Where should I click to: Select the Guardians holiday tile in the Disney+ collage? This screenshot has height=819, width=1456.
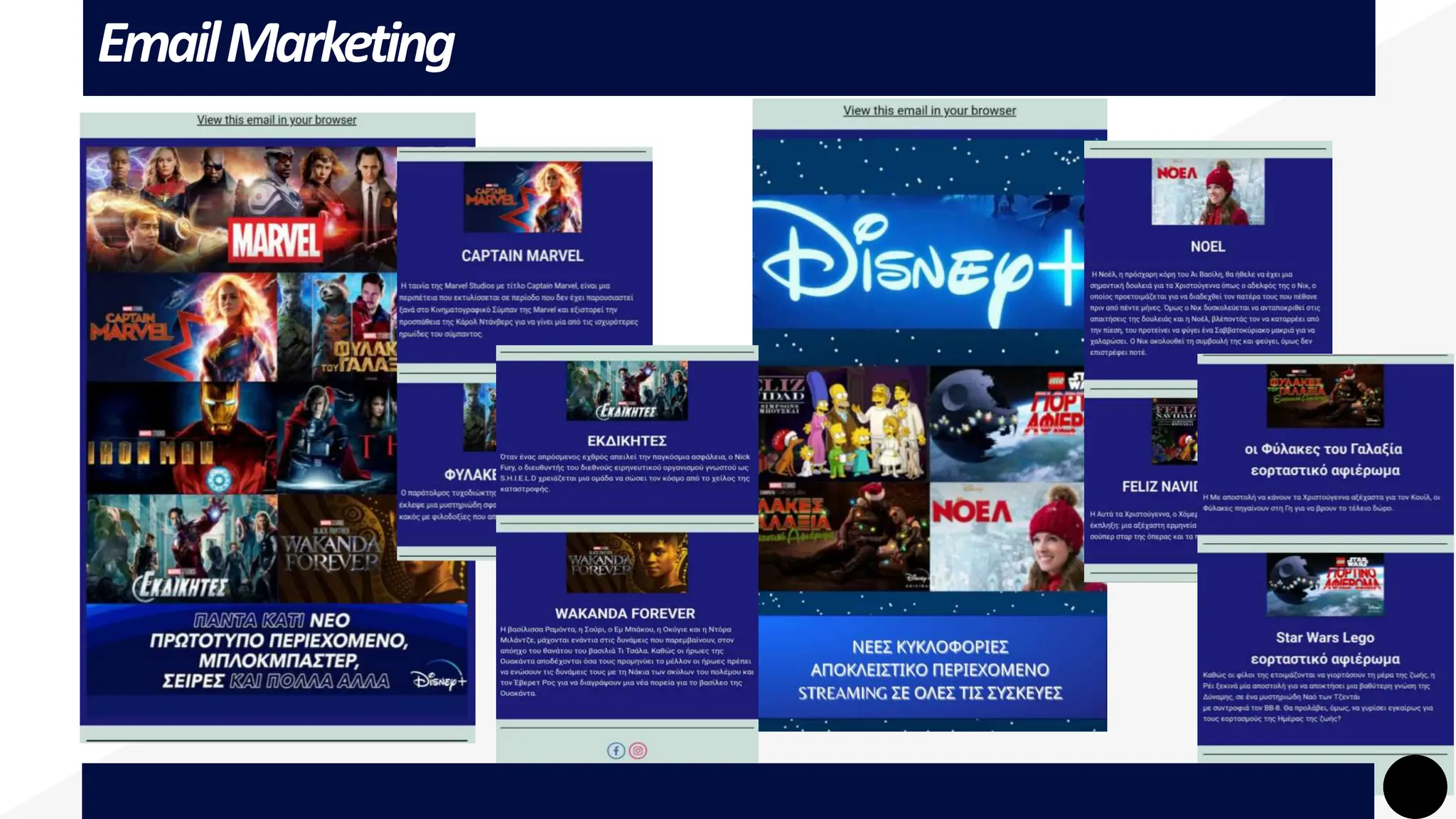pos(843,537)
